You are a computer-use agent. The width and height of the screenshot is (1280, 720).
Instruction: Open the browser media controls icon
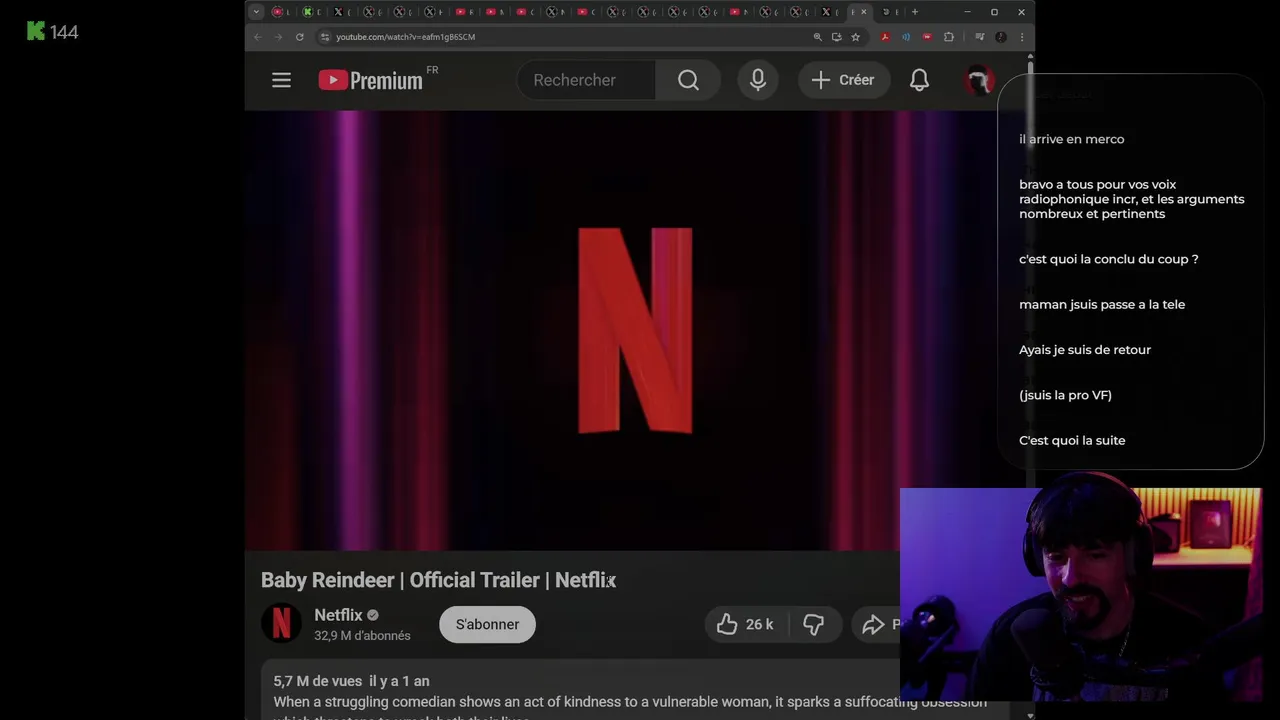pyautogui.click(x=979, y=37)
